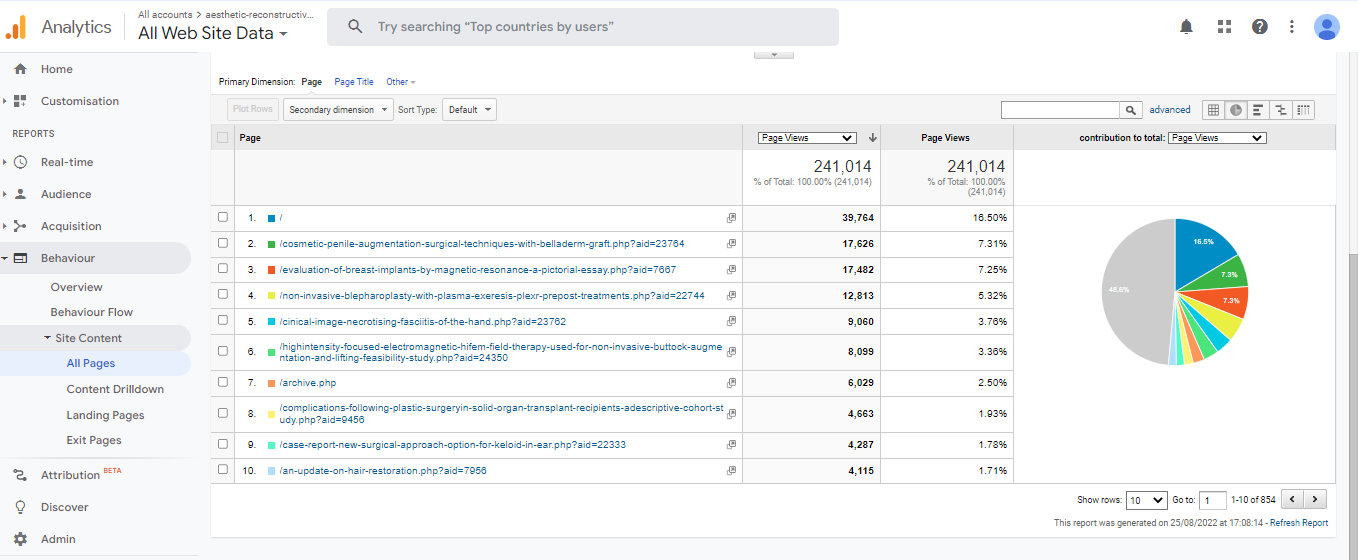Open the Google apps grid
The width and height of the screenshot is (1358, 560).
click(x=1224, y=27)
